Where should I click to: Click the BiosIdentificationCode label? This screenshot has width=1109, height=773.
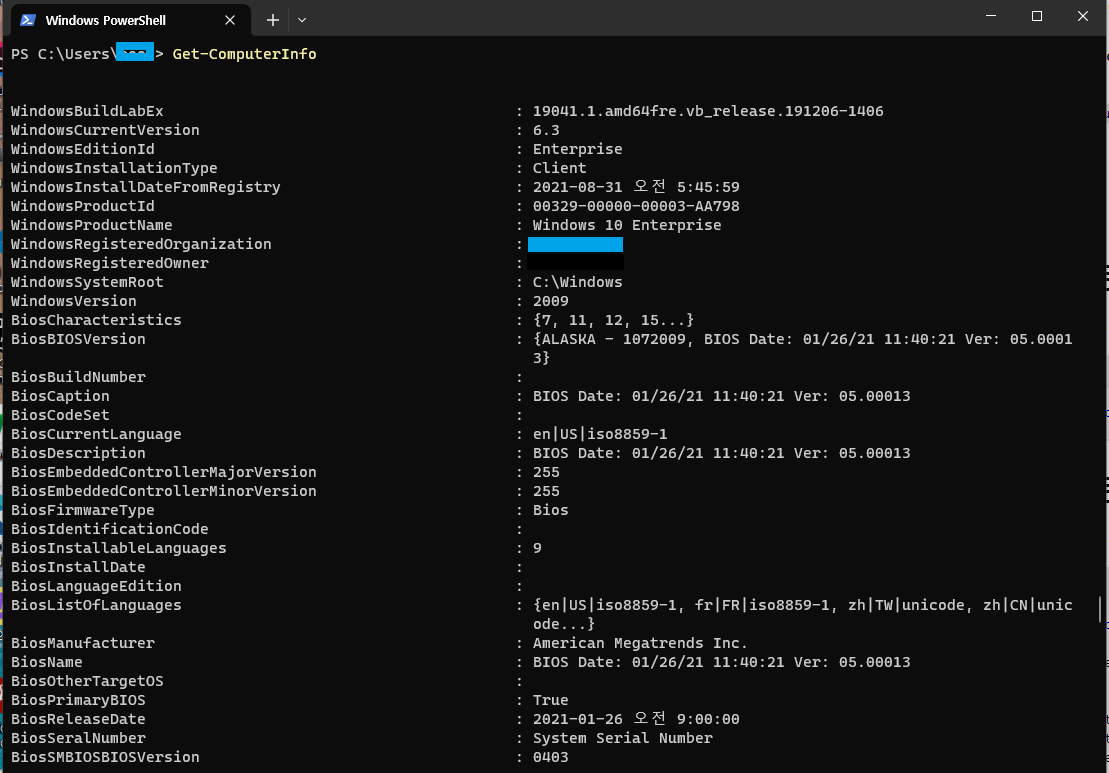[110, 529]
